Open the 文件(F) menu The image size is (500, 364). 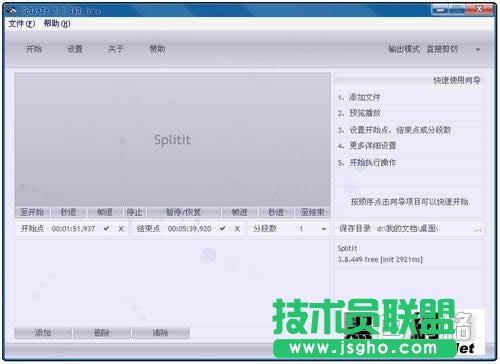[21, 24]
